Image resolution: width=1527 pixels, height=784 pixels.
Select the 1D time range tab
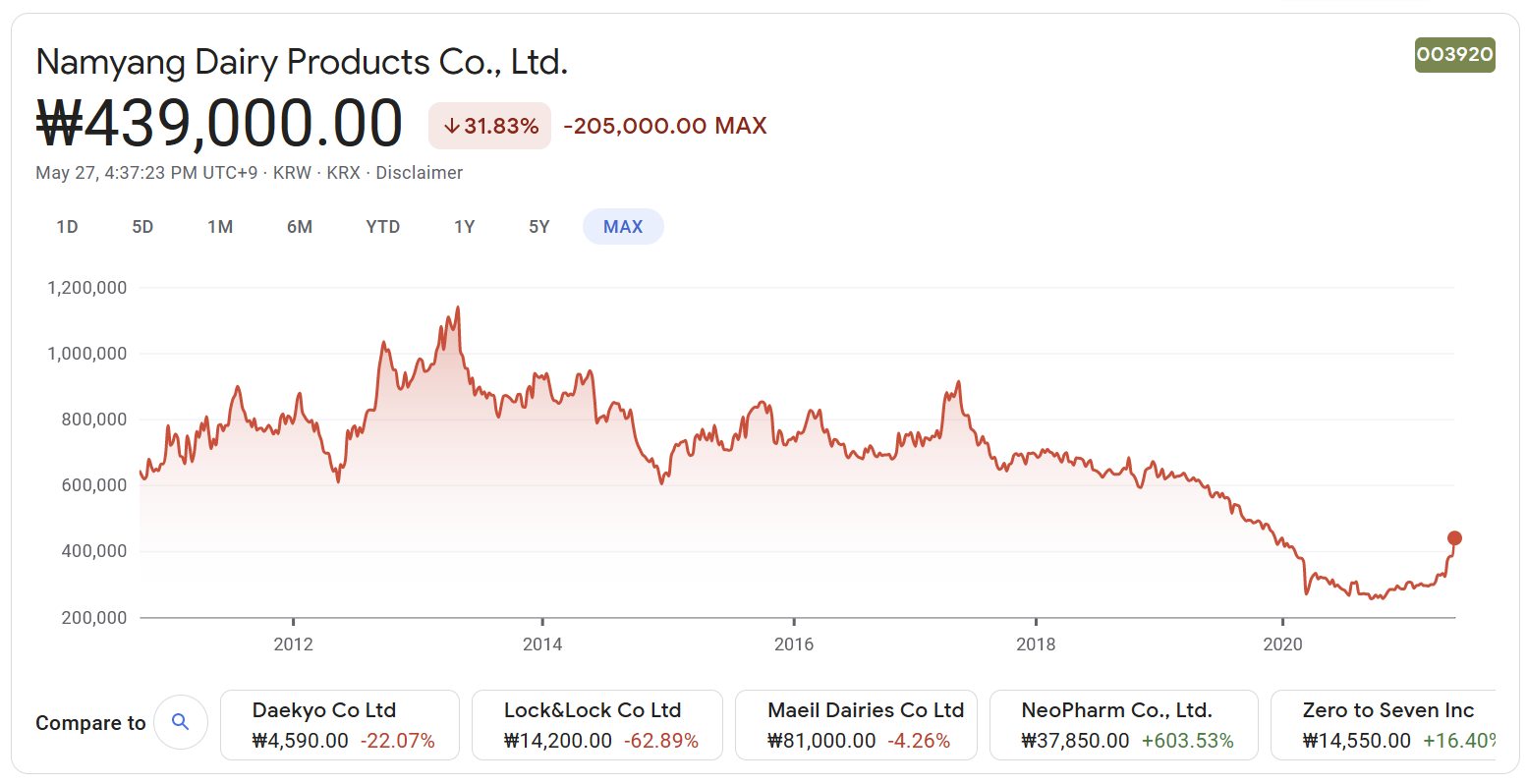click(x=67, y=227)
